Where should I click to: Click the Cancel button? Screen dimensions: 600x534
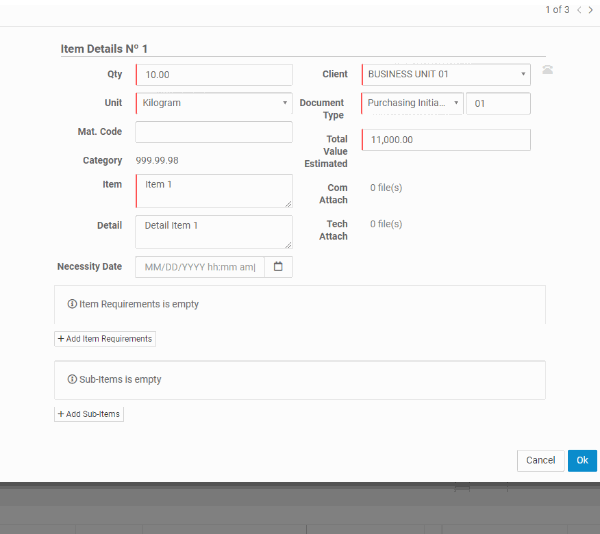(540, 460)
